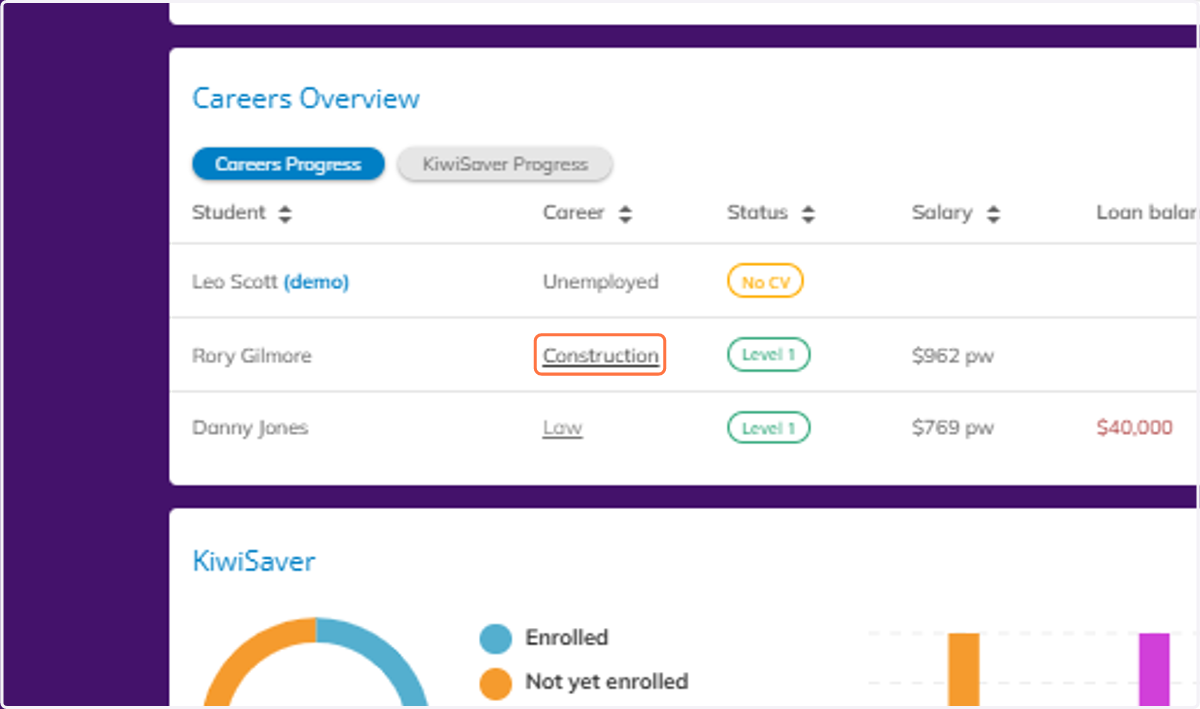This screenshot has height=709, width=1200.
Task: Select the Leo Scott student name
Action: [x=235, y=282]
